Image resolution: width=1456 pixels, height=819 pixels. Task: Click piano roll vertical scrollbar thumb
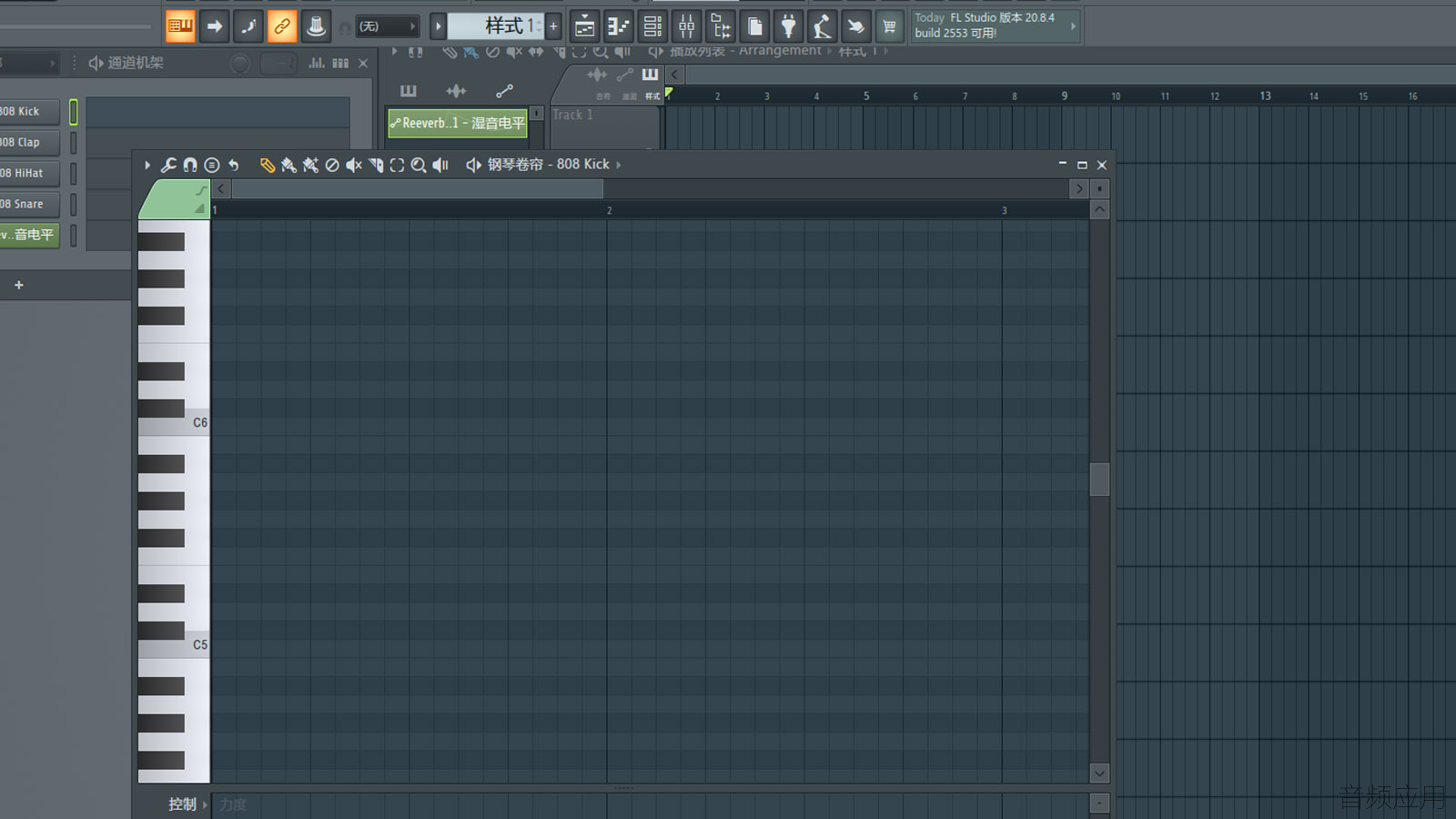1099,480
